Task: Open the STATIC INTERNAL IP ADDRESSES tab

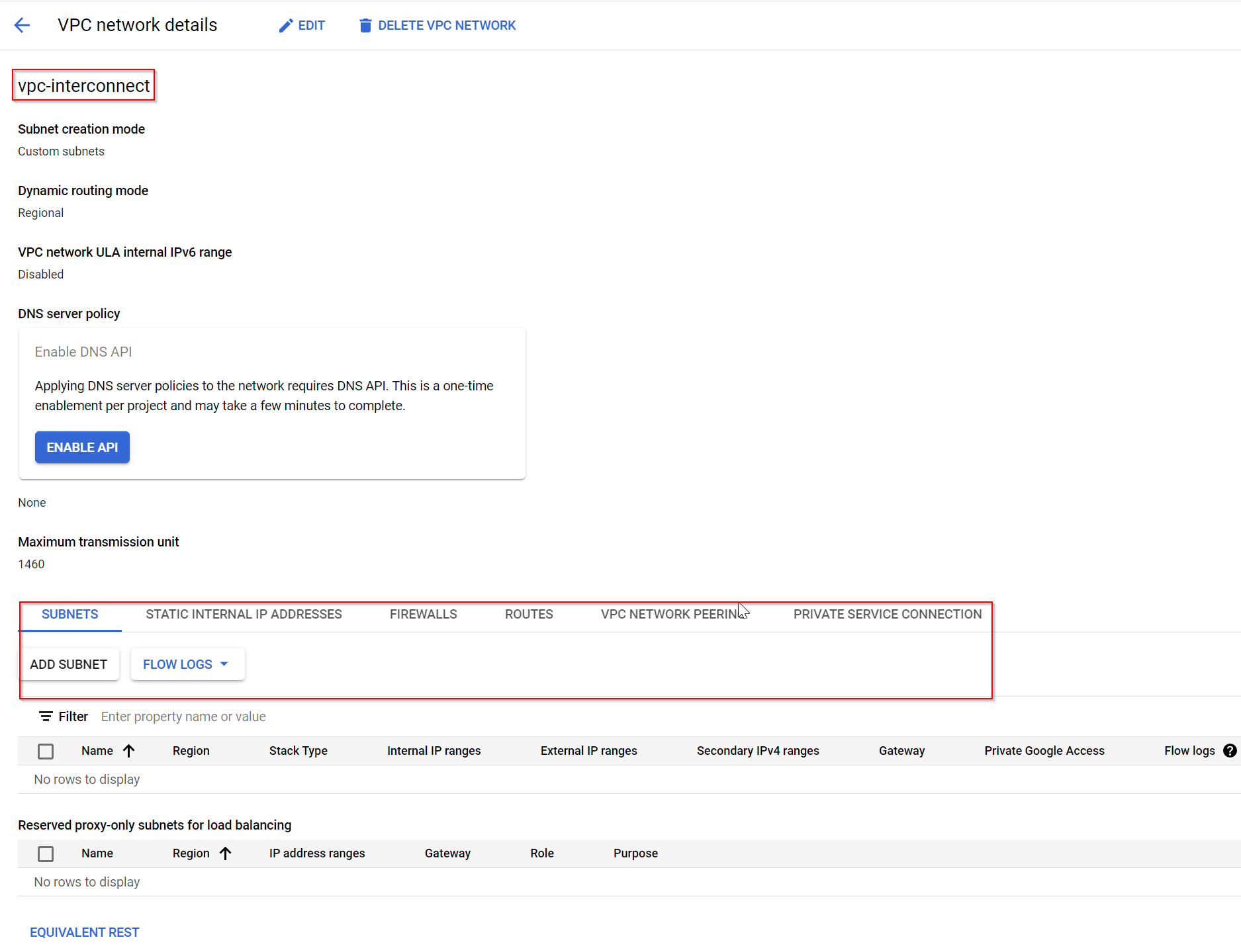Action: [244, 614]
